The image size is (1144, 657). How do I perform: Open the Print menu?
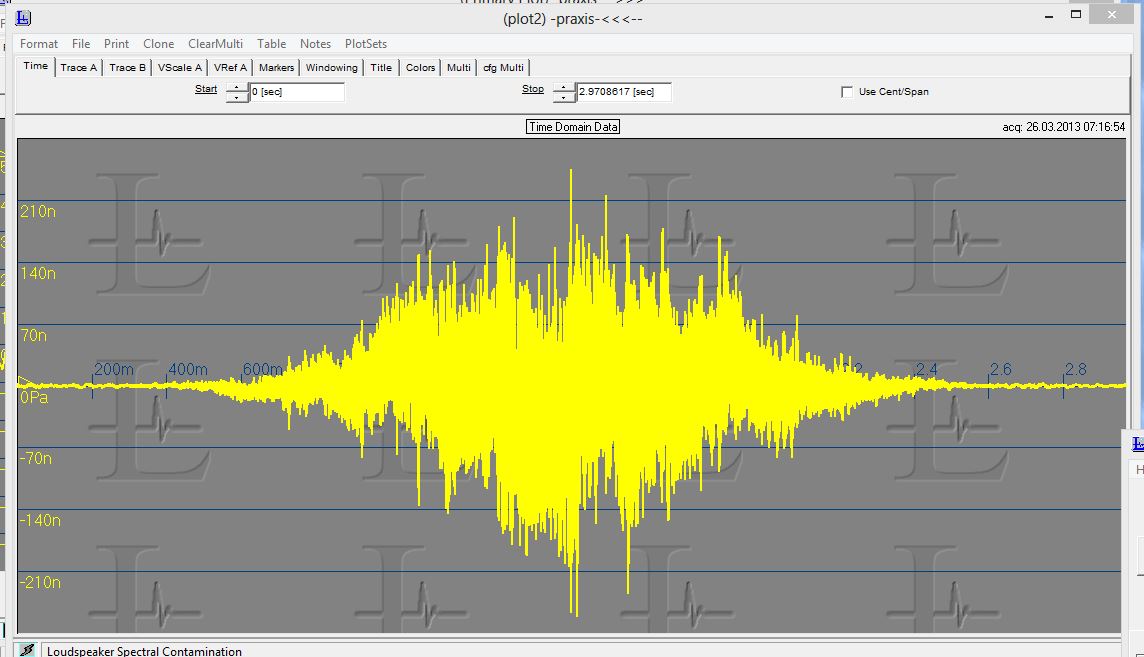pyautogui.click(x=116, y=44)
